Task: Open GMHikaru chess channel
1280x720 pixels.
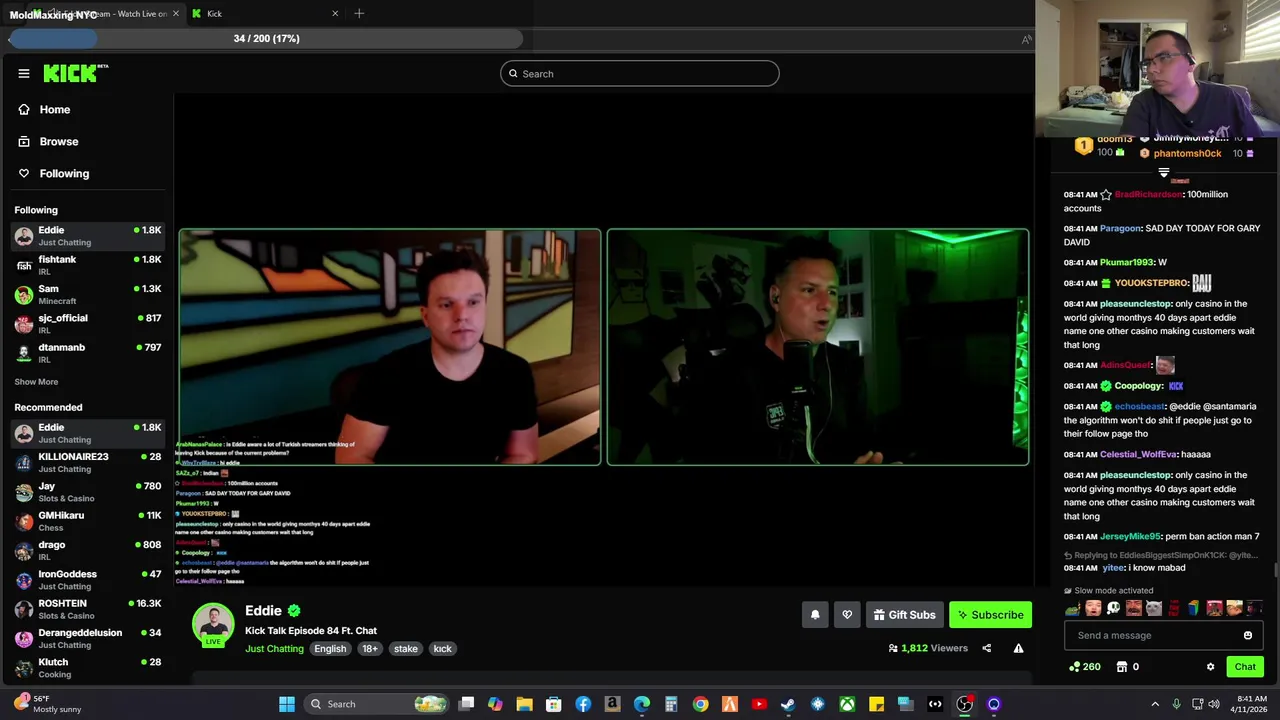Action: (87, 521)
